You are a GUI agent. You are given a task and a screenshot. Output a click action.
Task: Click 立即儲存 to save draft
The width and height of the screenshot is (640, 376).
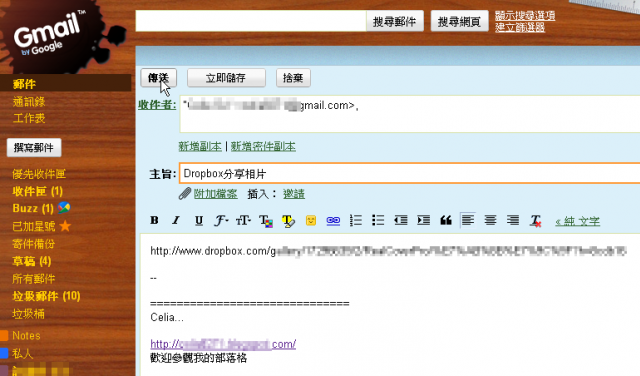[x=226, y=78]
